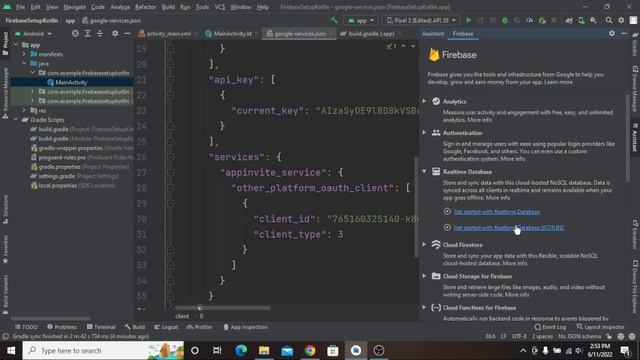
Task: Open the app run configuration dropdown
Action: pos(361,20)
